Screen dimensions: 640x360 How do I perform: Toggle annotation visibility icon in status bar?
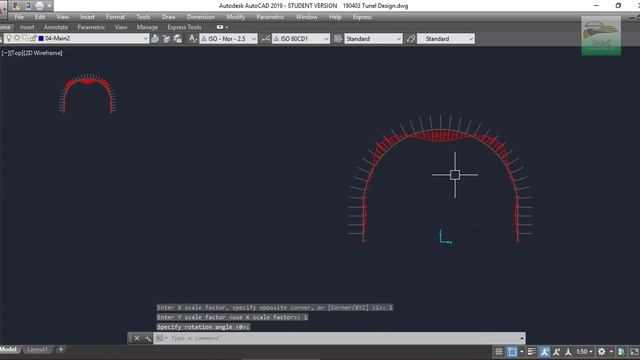coord(544,351)
